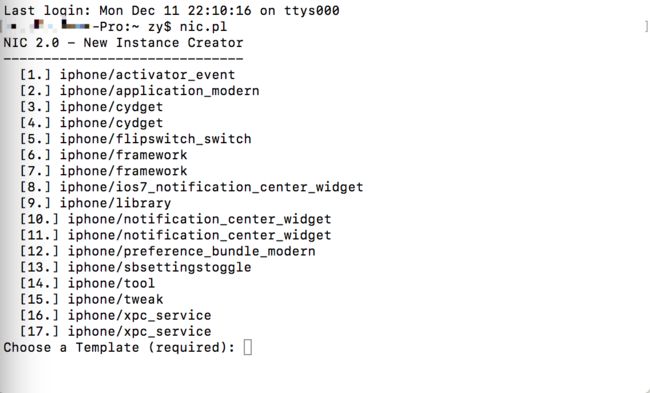Select option [17.] iphone/xpc_service
Viewport: 650px width, 393px height.
[115, 332]
